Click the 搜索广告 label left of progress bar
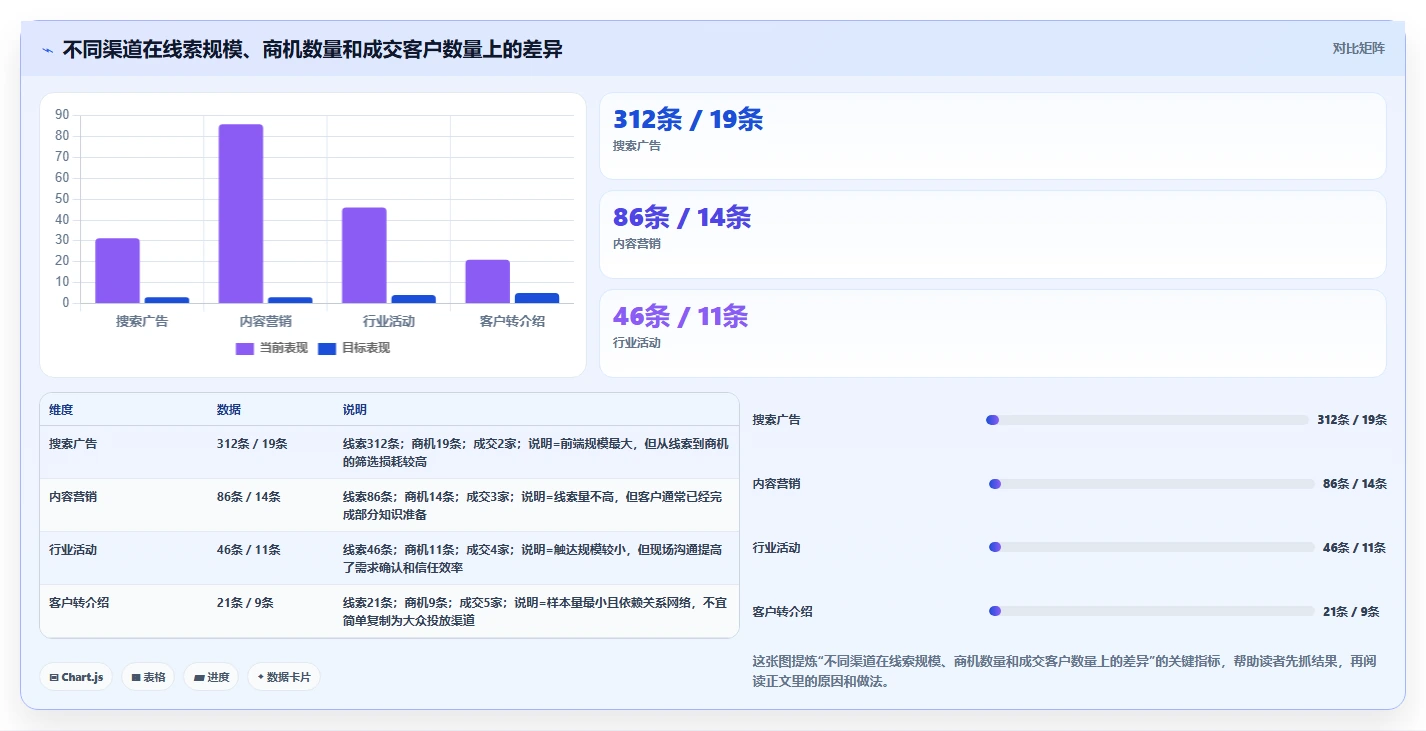1426x731 pixels. tap(776, 420)
